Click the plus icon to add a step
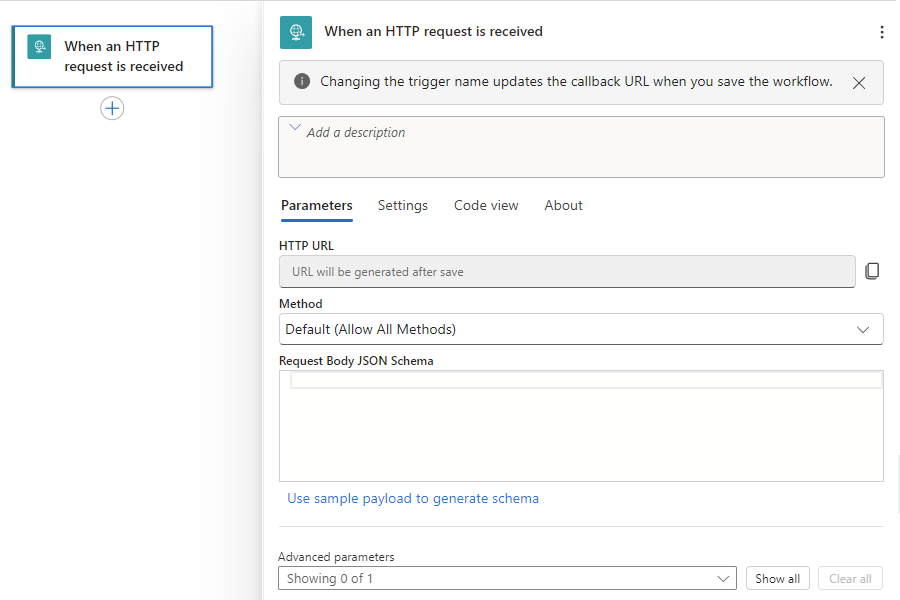The width and height of the screenshot is (900, 600). click(x=112, y=109)
